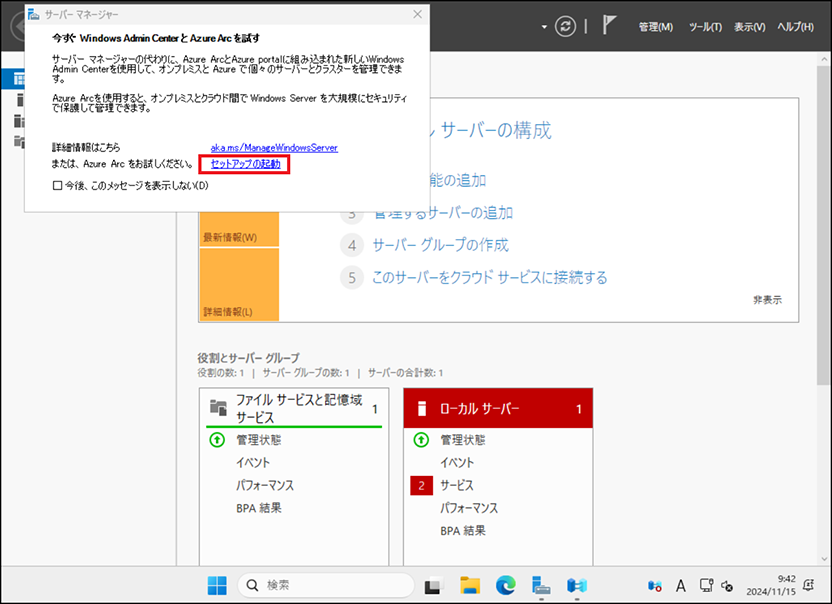Open 管理状態 in ローカル サーバー tile
Image resolution: width=832 pixels, height=604 pixels.
pos(463,439)
